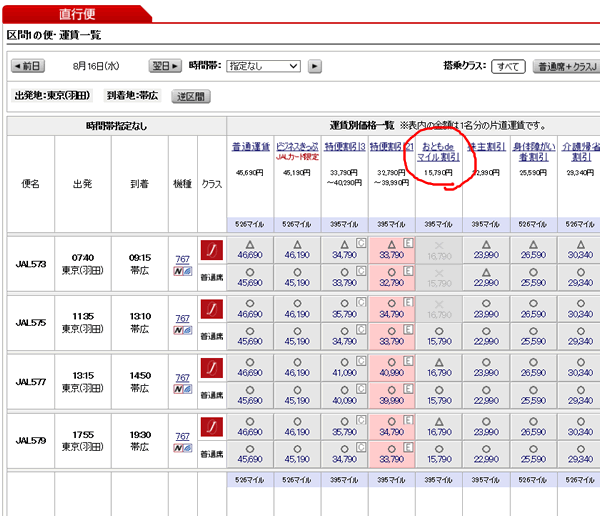Click the small arrow button beside time dropdown

(x=315, y=66)
